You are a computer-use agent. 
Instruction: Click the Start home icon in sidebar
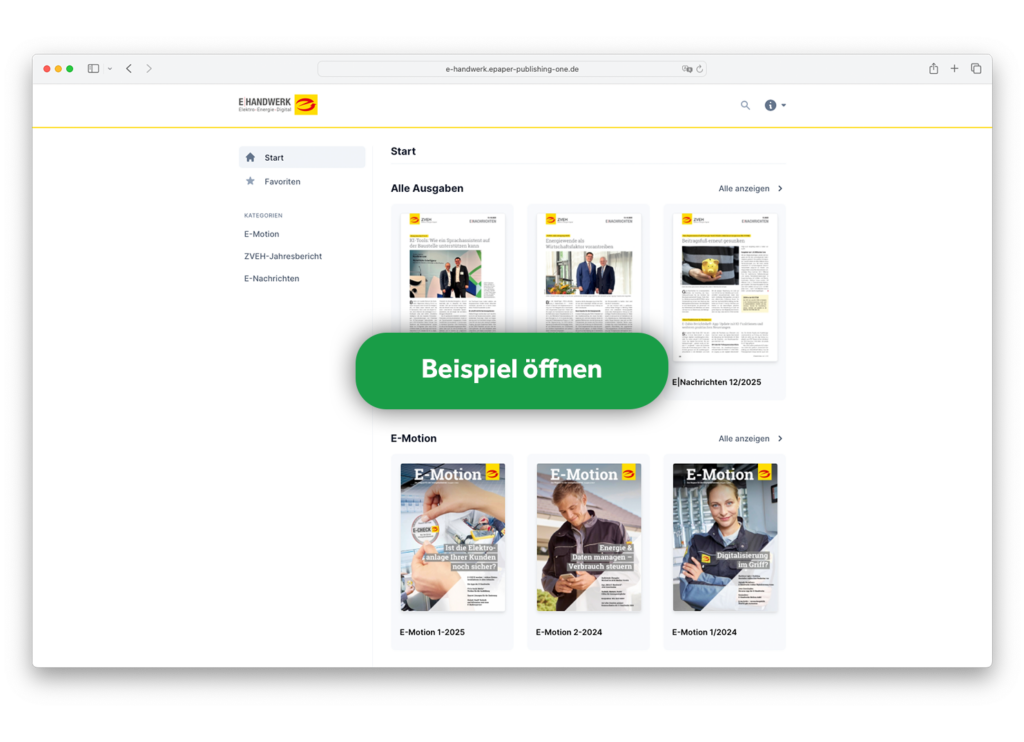(250, 157)
